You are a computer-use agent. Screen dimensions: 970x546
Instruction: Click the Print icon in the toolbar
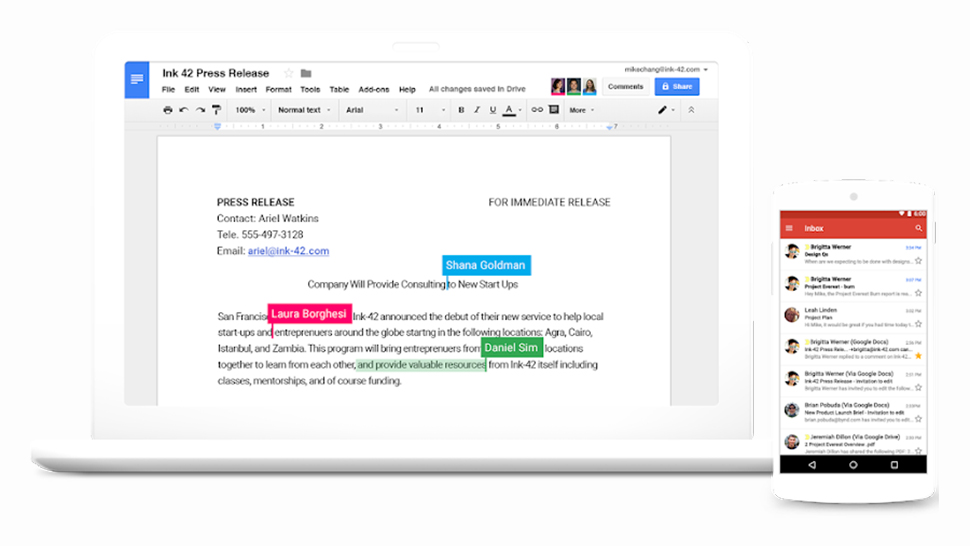168,110
